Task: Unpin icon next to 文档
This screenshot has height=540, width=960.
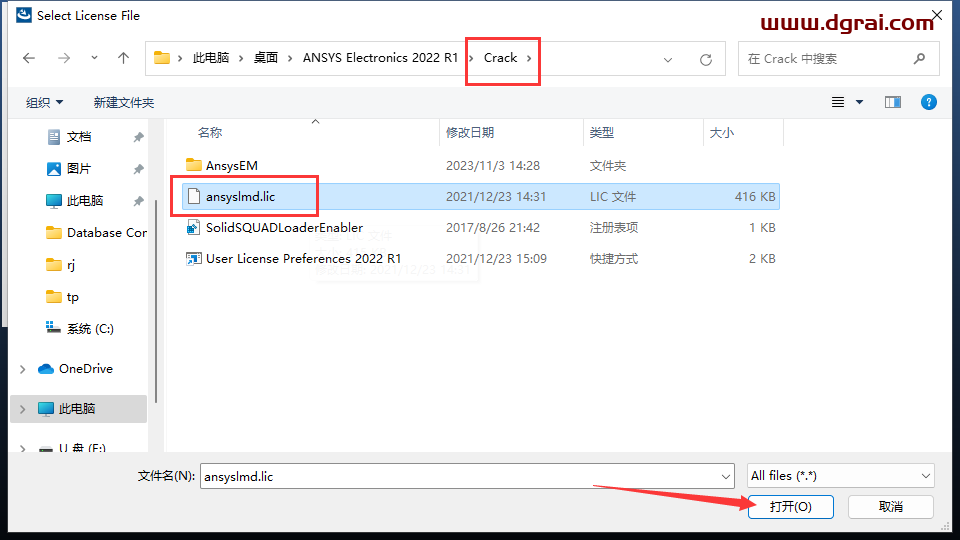Action: pos(138,137)
